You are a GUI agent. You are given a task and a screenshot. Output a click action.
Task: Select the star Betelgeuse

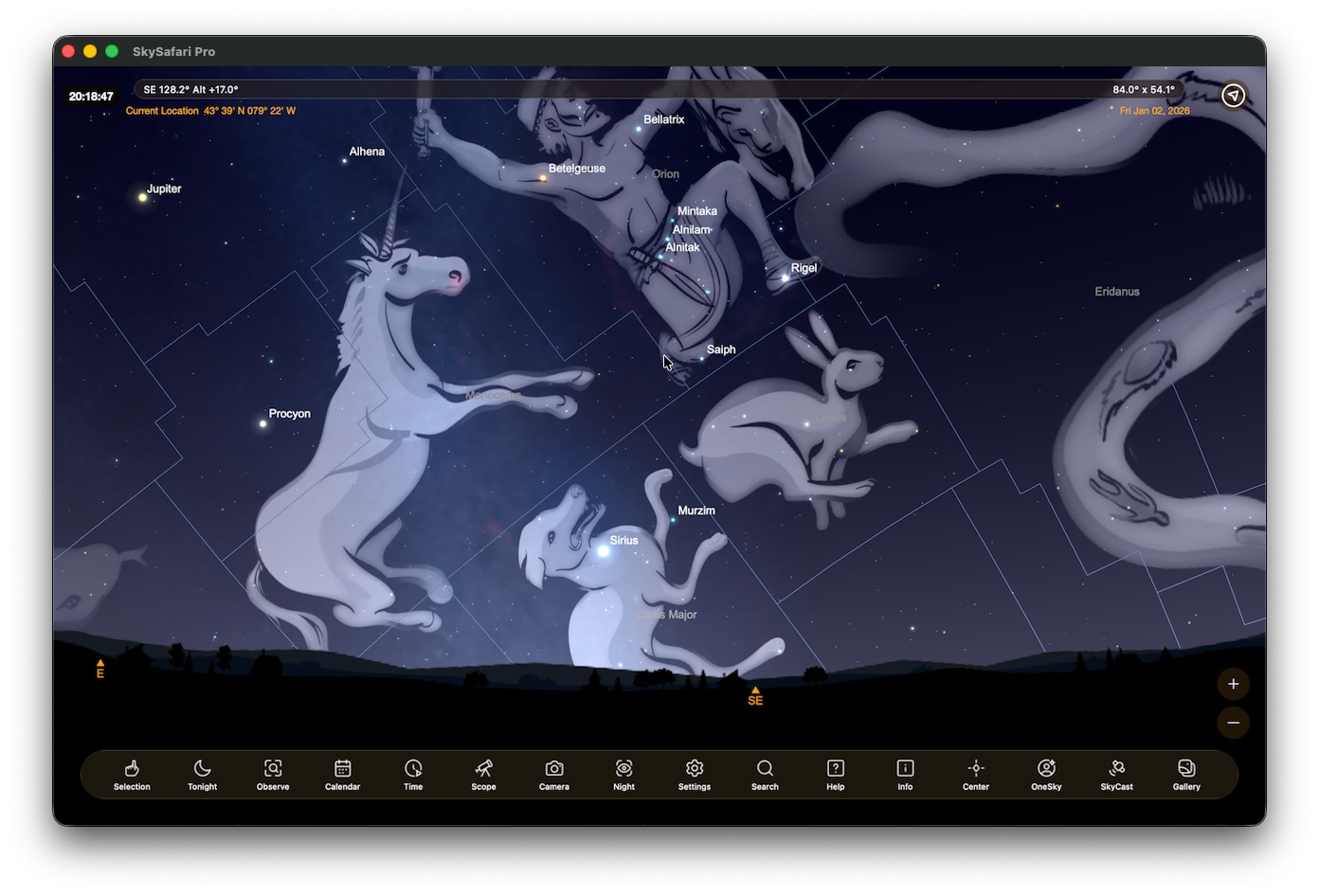pyautogui.click(x=543, y=177)
